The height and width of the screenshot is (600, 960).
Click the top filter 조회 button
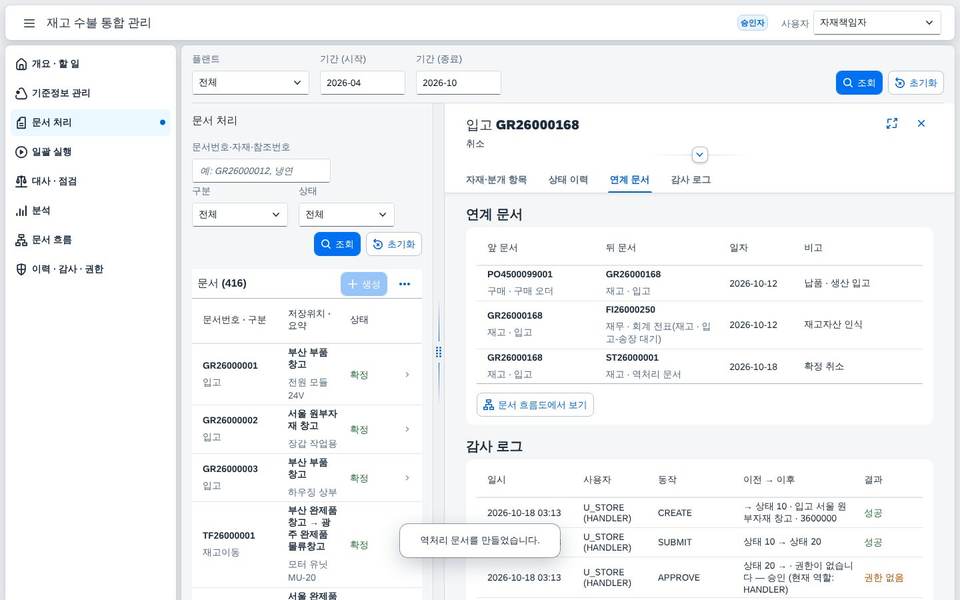859,83
